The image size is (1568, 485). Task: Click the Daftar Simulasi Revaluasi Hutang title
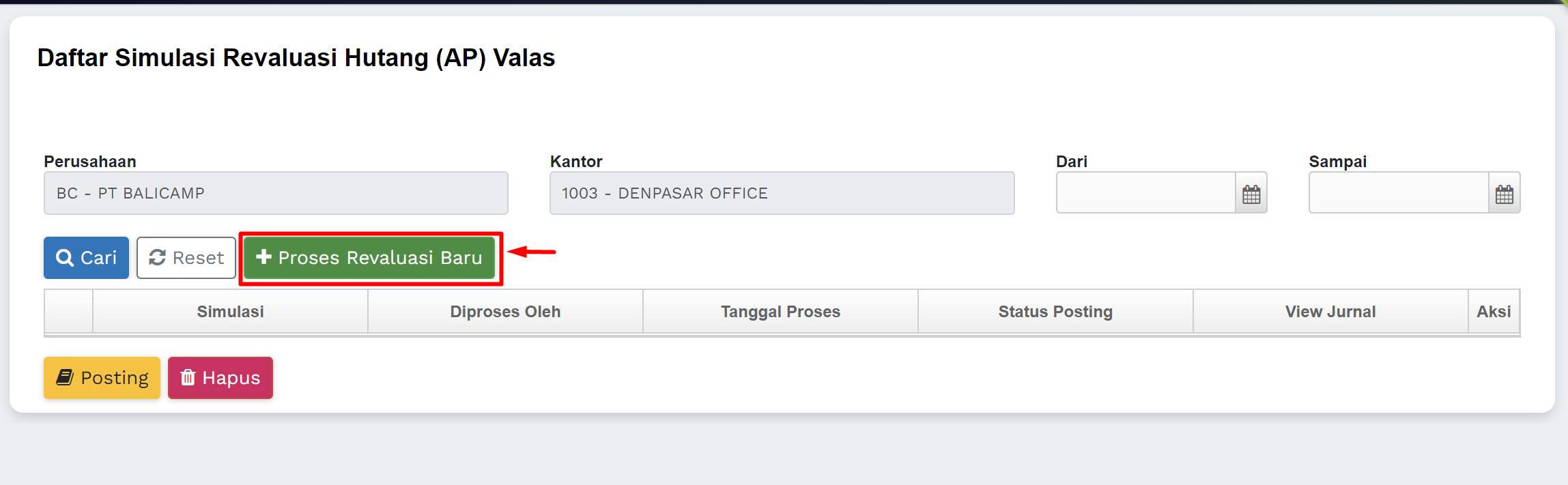click(x=296, y=58)
